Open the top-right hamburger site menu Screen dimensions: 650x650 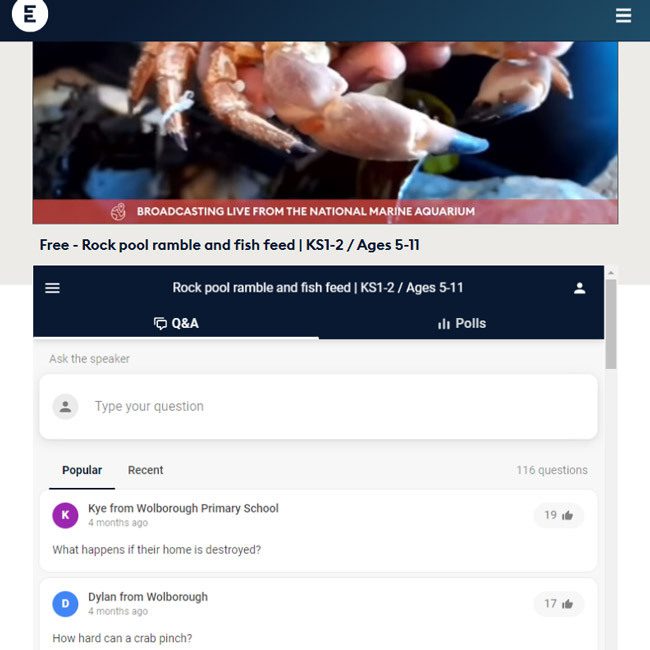[x=623, y=16]
